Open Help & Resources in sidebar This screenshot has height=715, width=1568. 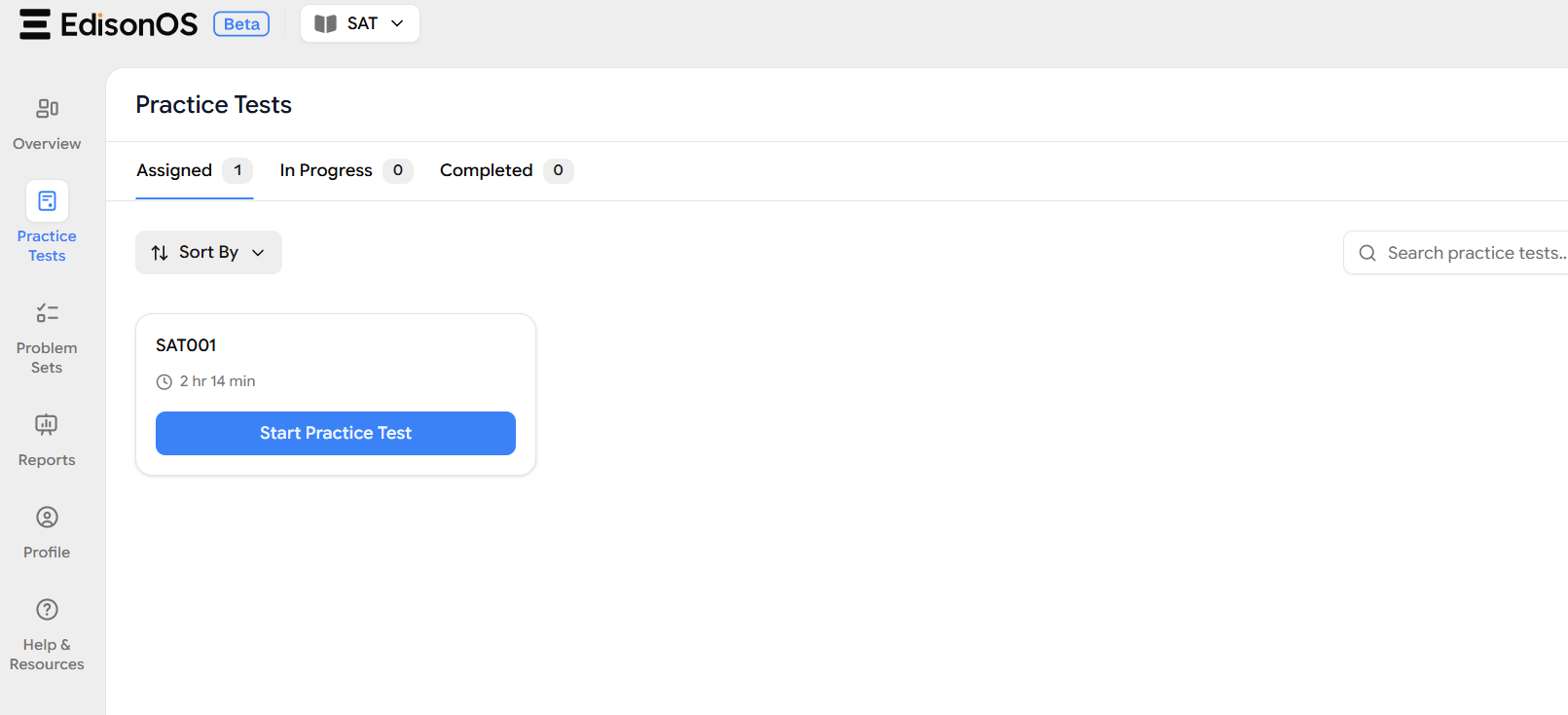tap(47, 610)
